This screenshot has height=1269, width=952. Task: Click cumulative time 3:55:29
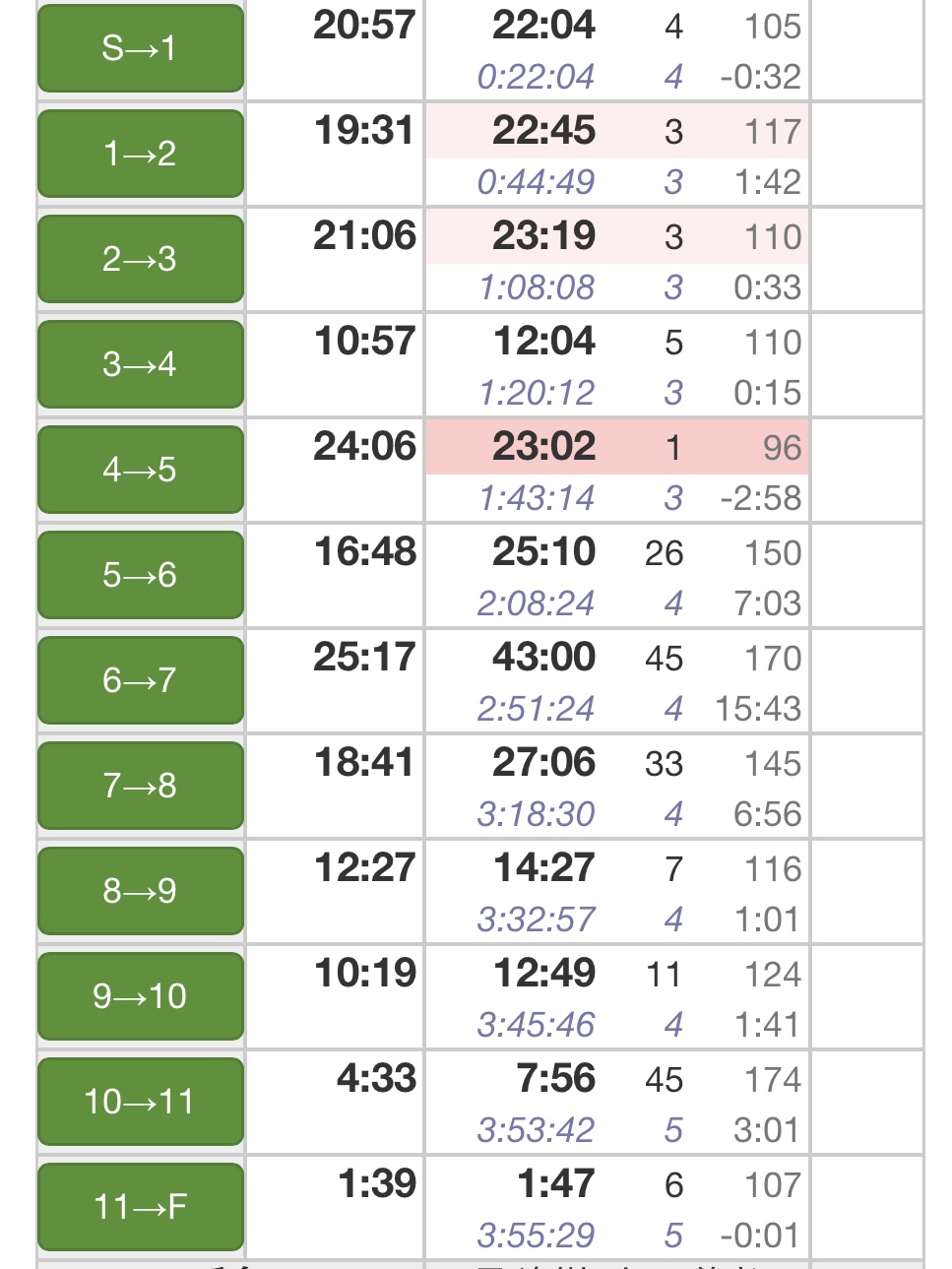[536, 1236]
